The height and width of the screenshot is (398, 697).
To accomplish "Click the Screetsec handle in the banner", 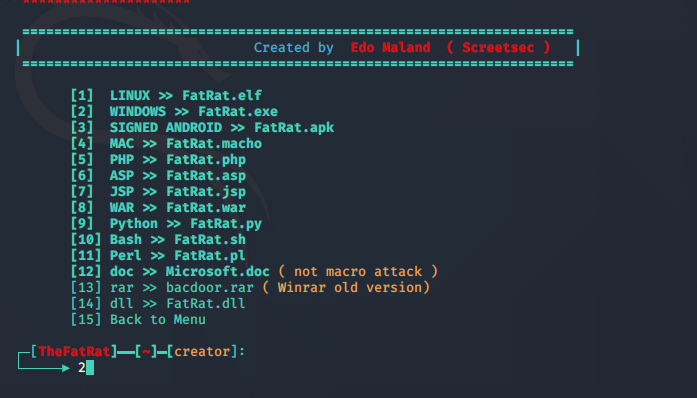I will click(498, 48).
